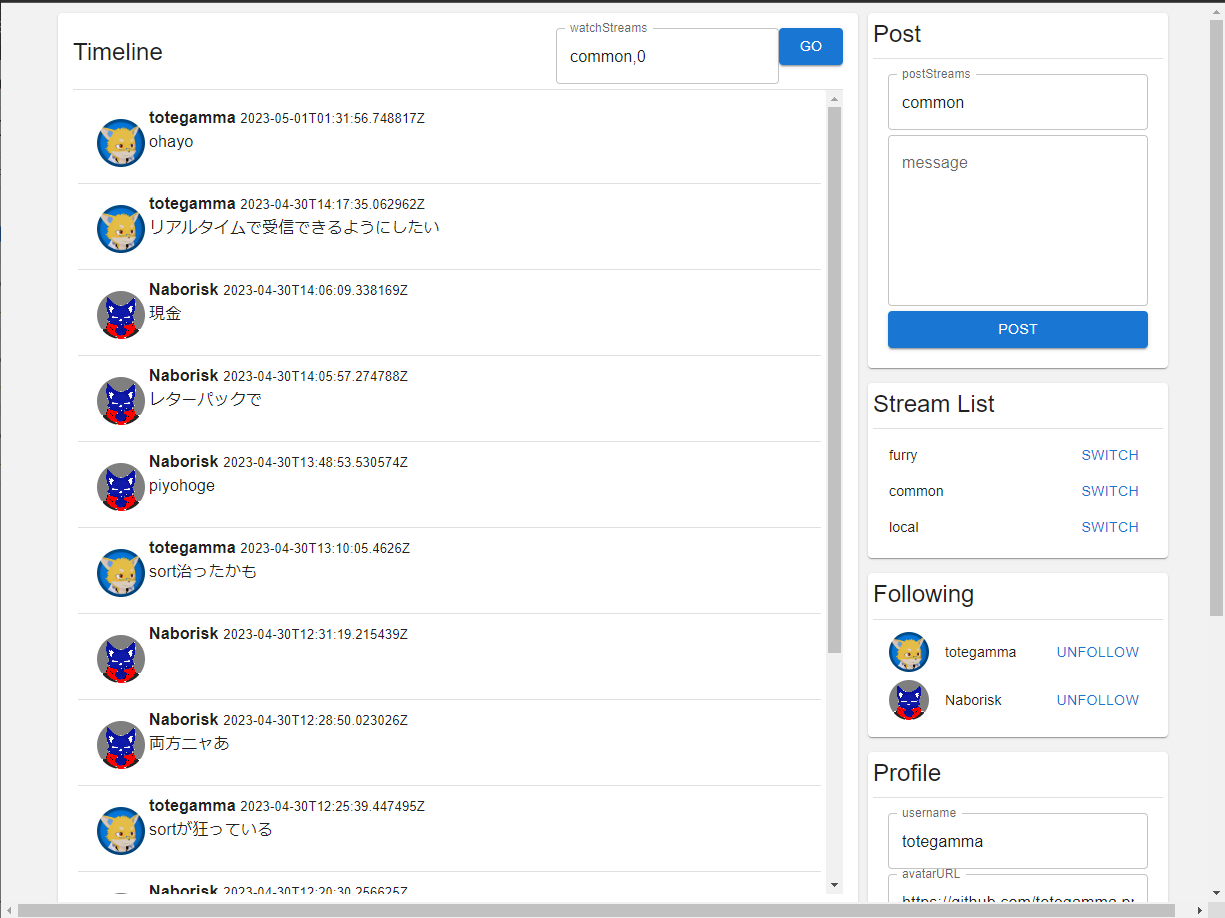Switch to the common stream
Viewport: 1225px width, 918px height.
click(1109, 491)
